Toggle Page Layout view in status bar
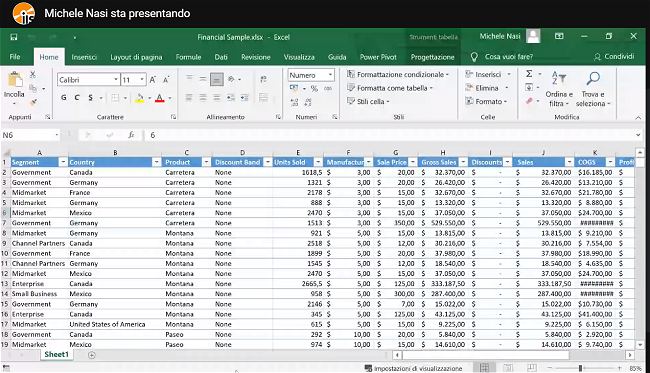The image size is (650, 373). point(508,368)
